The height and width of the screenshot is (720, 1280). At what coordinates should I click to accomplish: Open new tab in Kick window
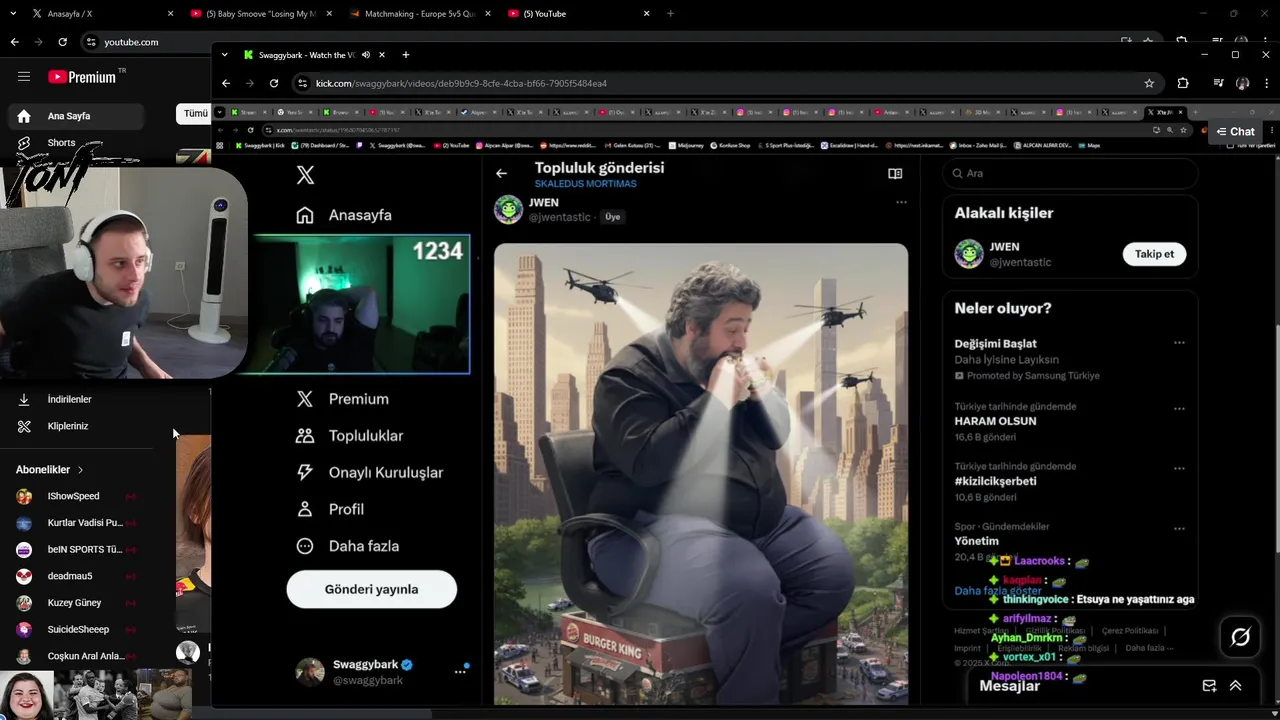(405, 55)
